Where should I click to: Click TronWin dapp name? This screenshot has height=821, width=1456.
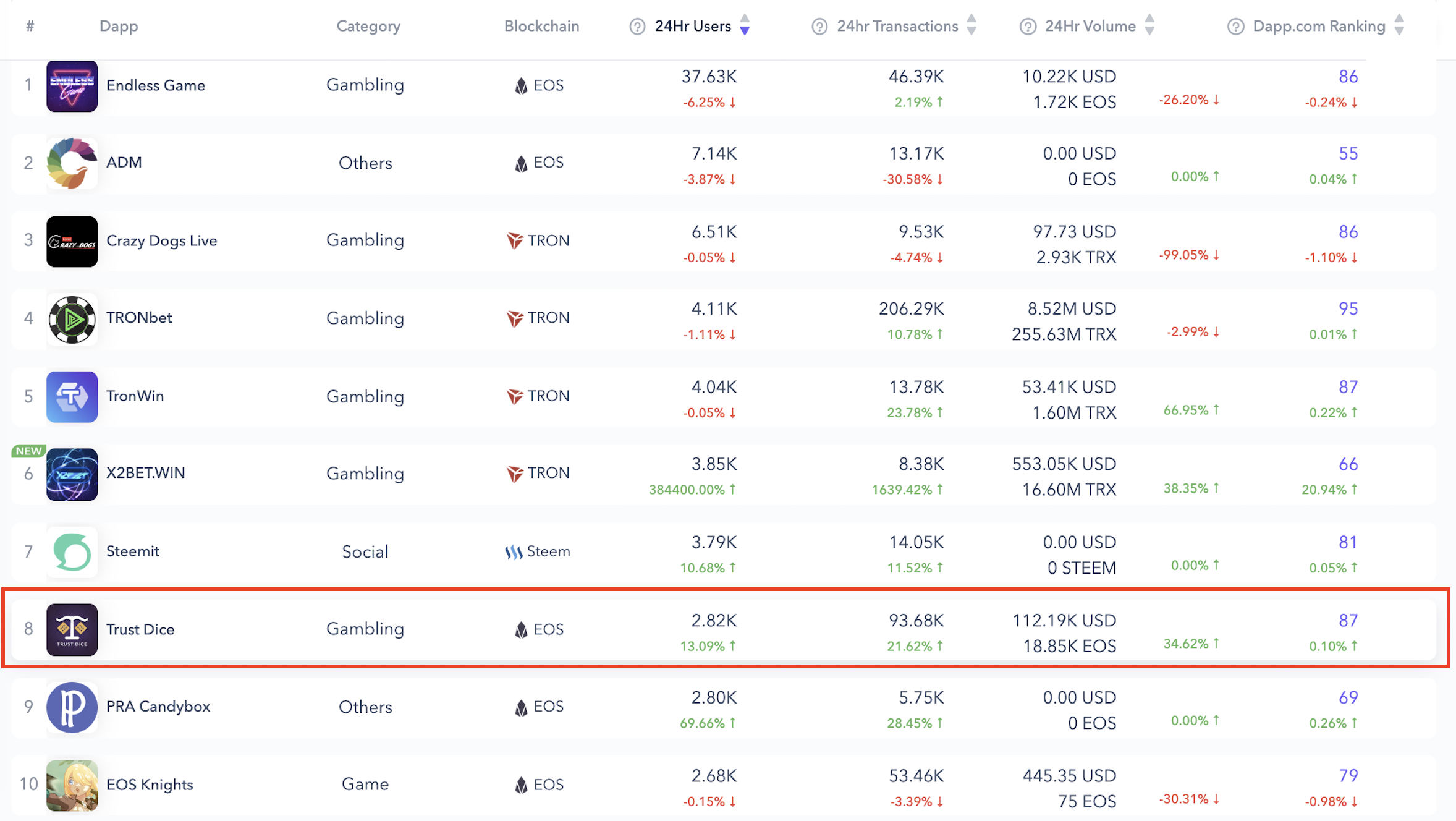coord(135,396)
